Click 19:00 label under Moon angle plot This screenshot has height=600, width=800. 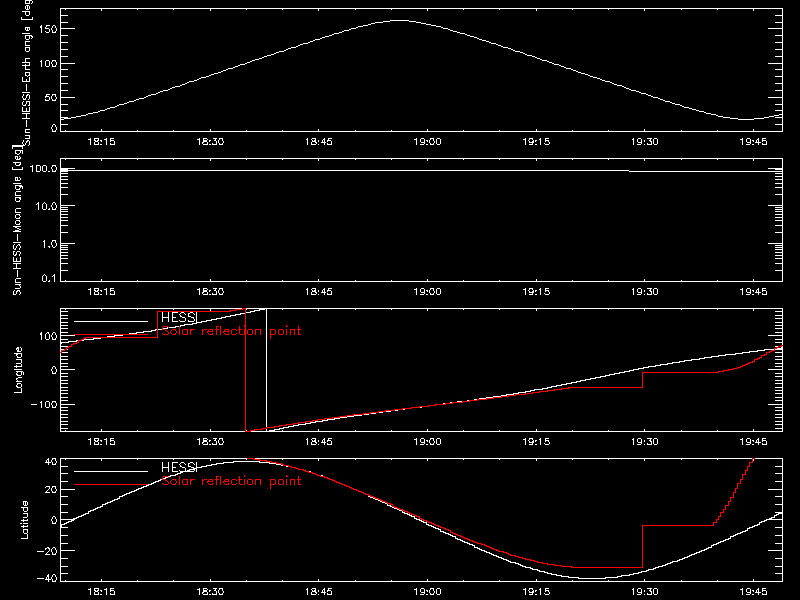click(428, 291)
